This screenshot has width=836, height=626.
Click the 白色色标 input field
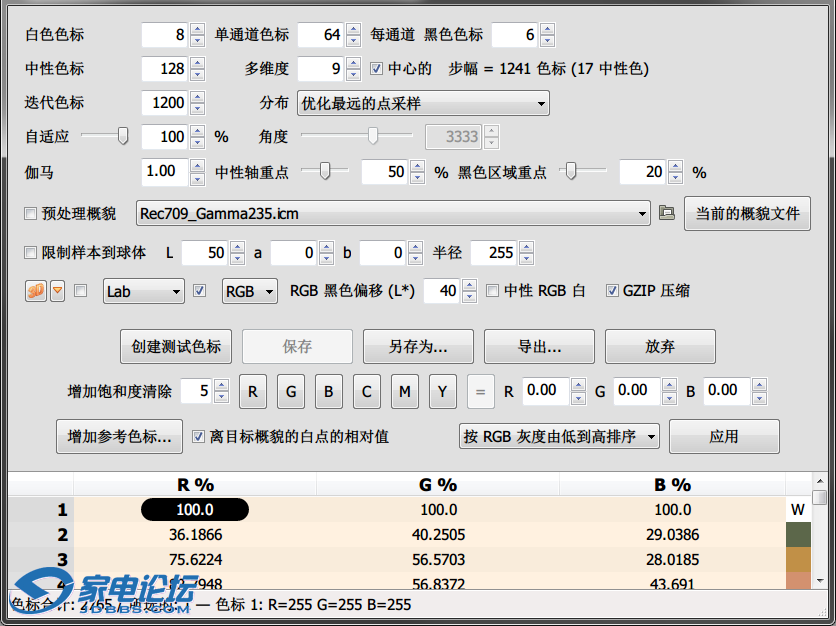(164, 35)
